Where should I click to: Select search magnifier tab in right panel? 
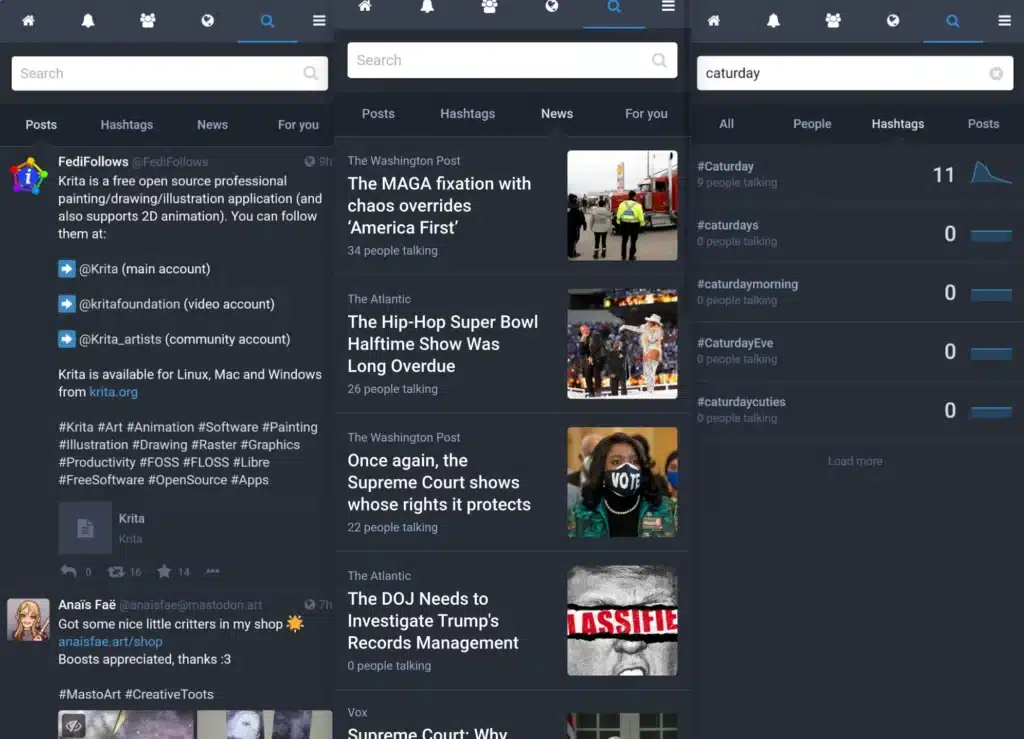click(x=953, y=21)
